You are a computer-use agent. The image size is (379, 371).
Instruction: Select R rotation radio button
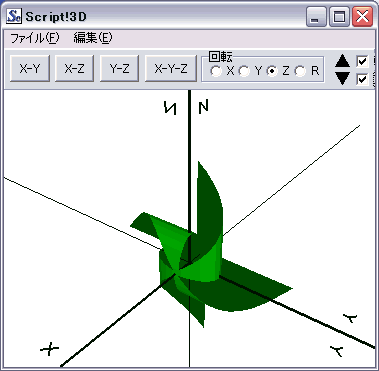point(300,71)
